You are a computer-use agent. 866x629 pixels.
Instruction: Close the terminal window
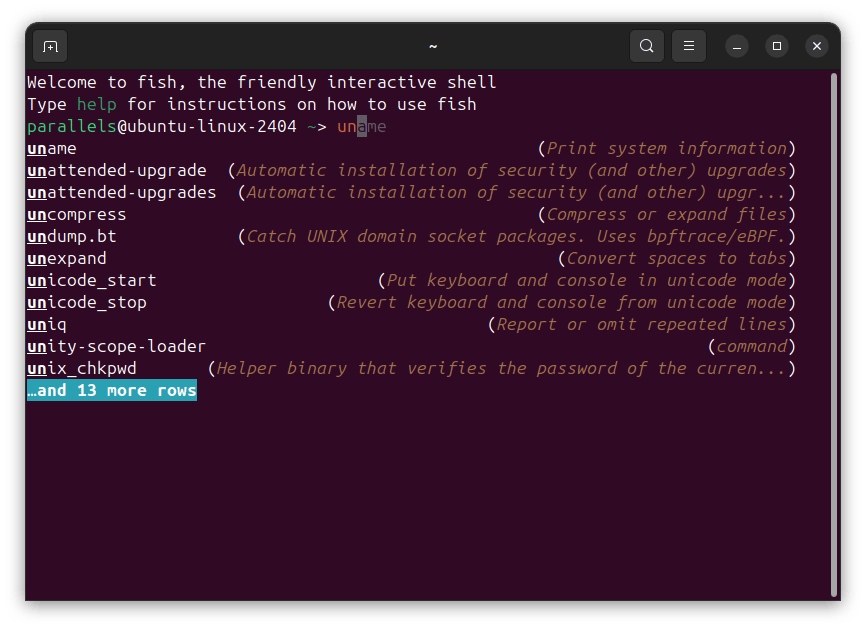point(817,46)
